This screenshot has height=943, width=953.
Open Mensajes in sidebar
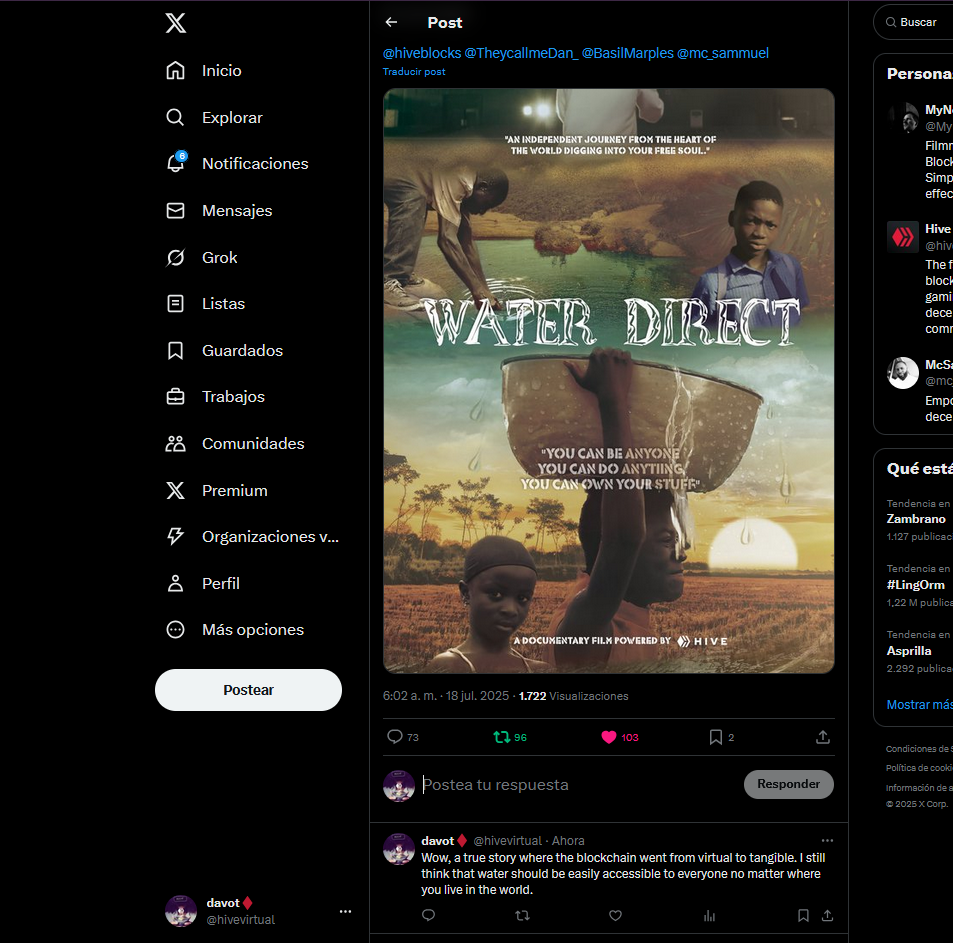[x=219, y=210]
